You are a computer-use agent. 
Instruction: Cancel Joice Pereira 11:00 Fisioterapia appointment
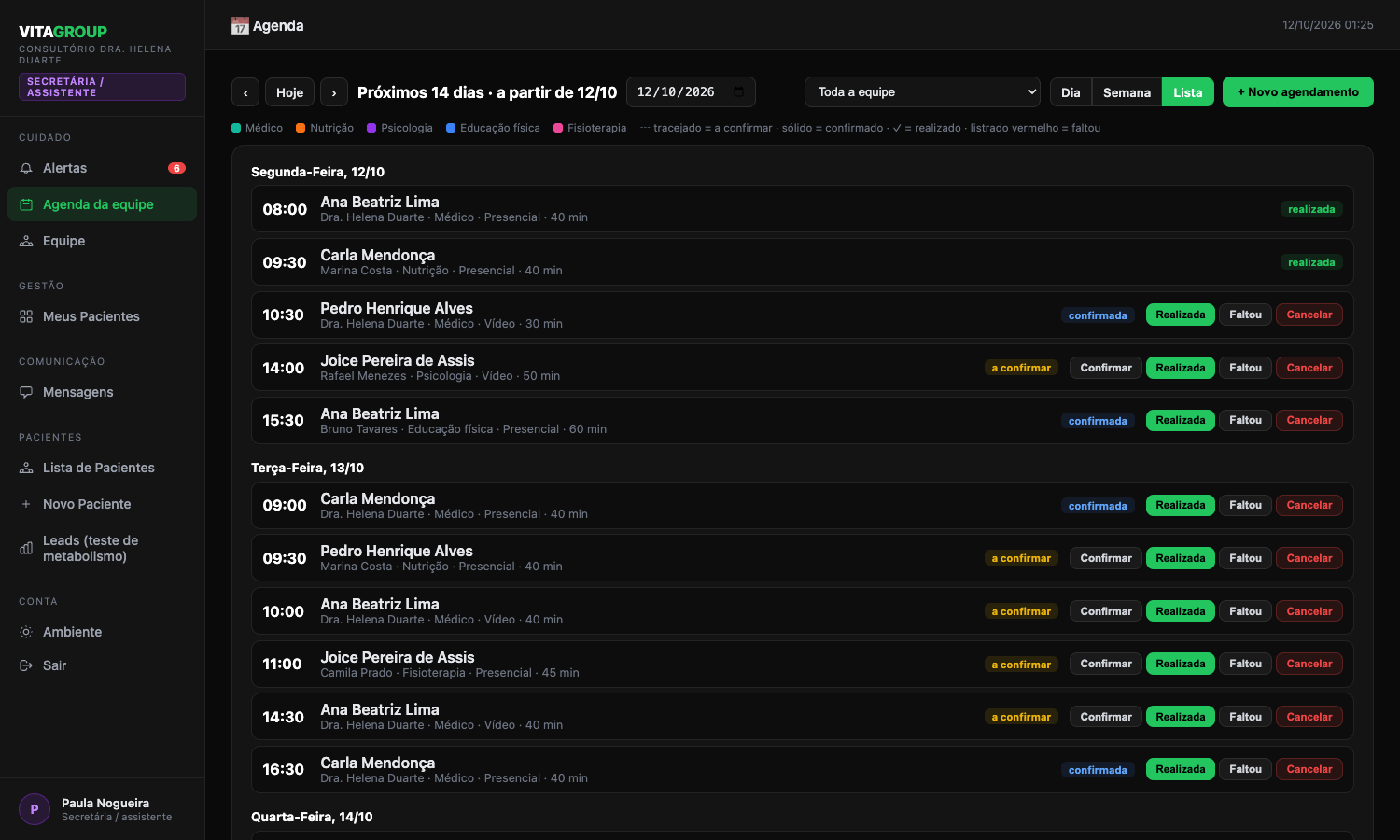pyautogui.click(x=1309, y=664)
